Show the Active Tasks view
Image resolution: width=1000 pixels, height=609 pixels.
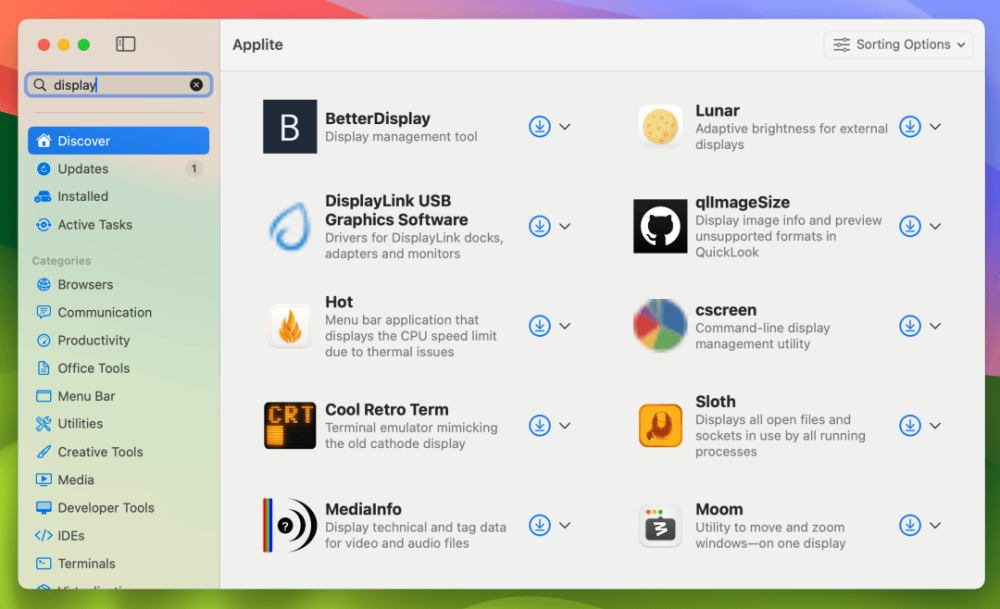[119, 224]
